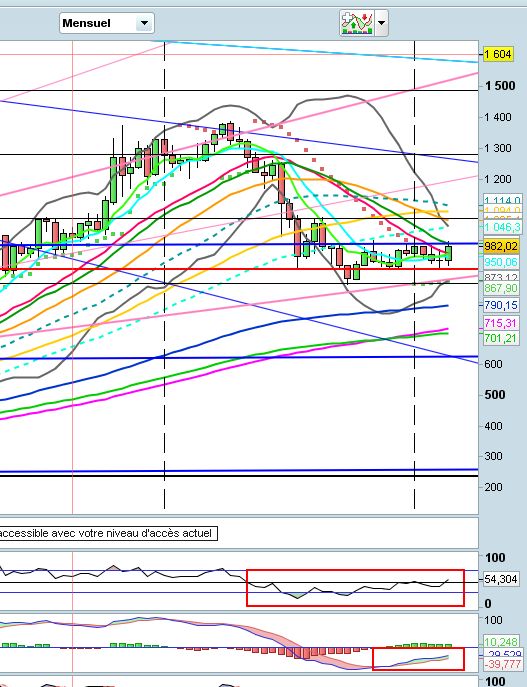Viewport: 527px width, 687px height.
Task: Click the 300 price axis label
Action: click(493, 456)
